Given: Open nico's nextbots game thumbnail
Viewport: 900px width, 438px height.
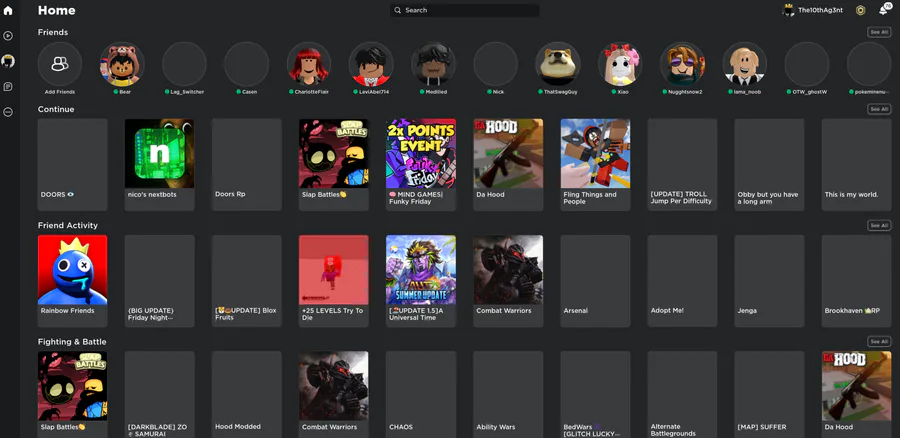Looking at the screenshot, I should [x=160, y=153].
